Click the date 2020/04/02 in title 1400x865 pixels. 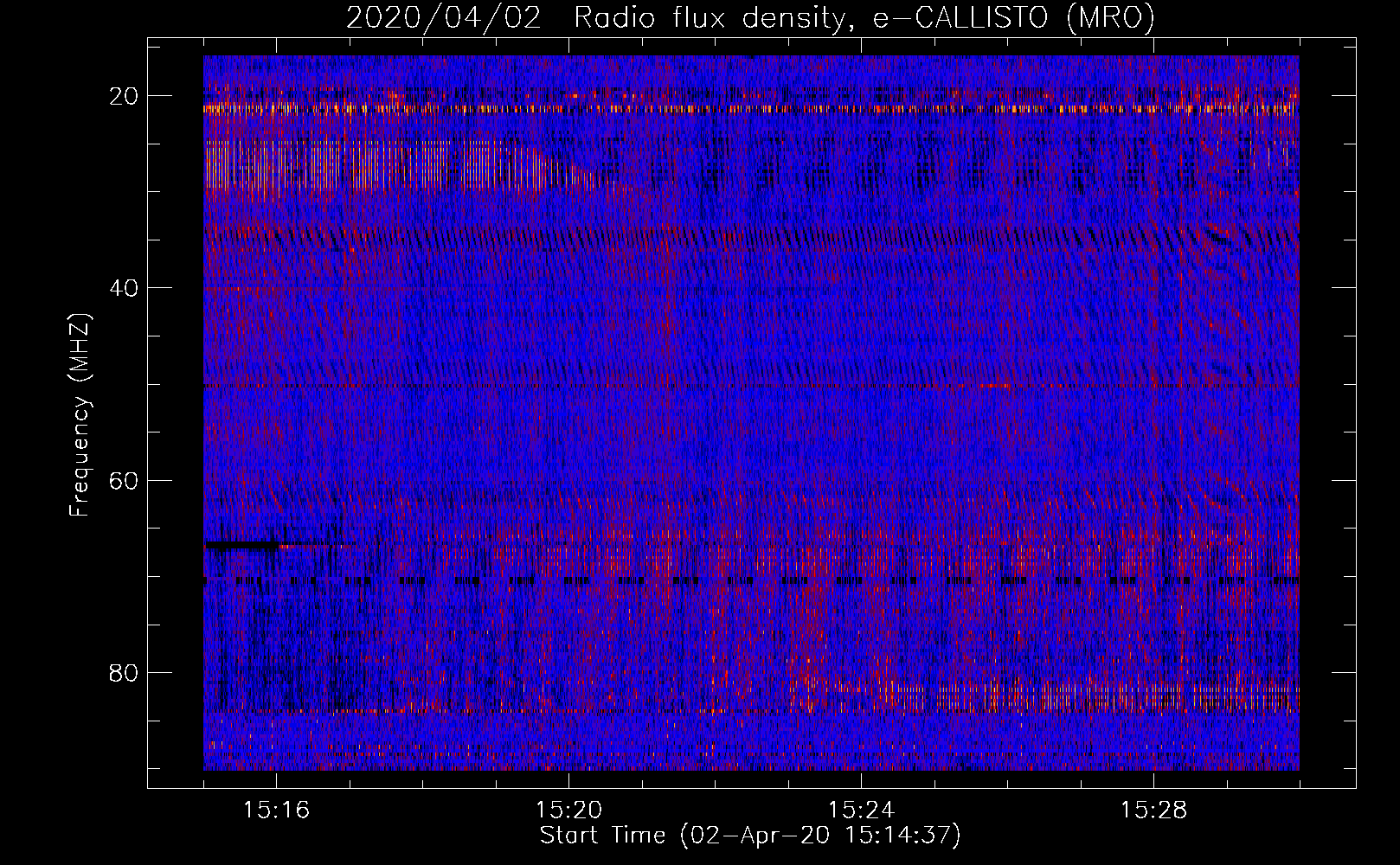(444, 18)
